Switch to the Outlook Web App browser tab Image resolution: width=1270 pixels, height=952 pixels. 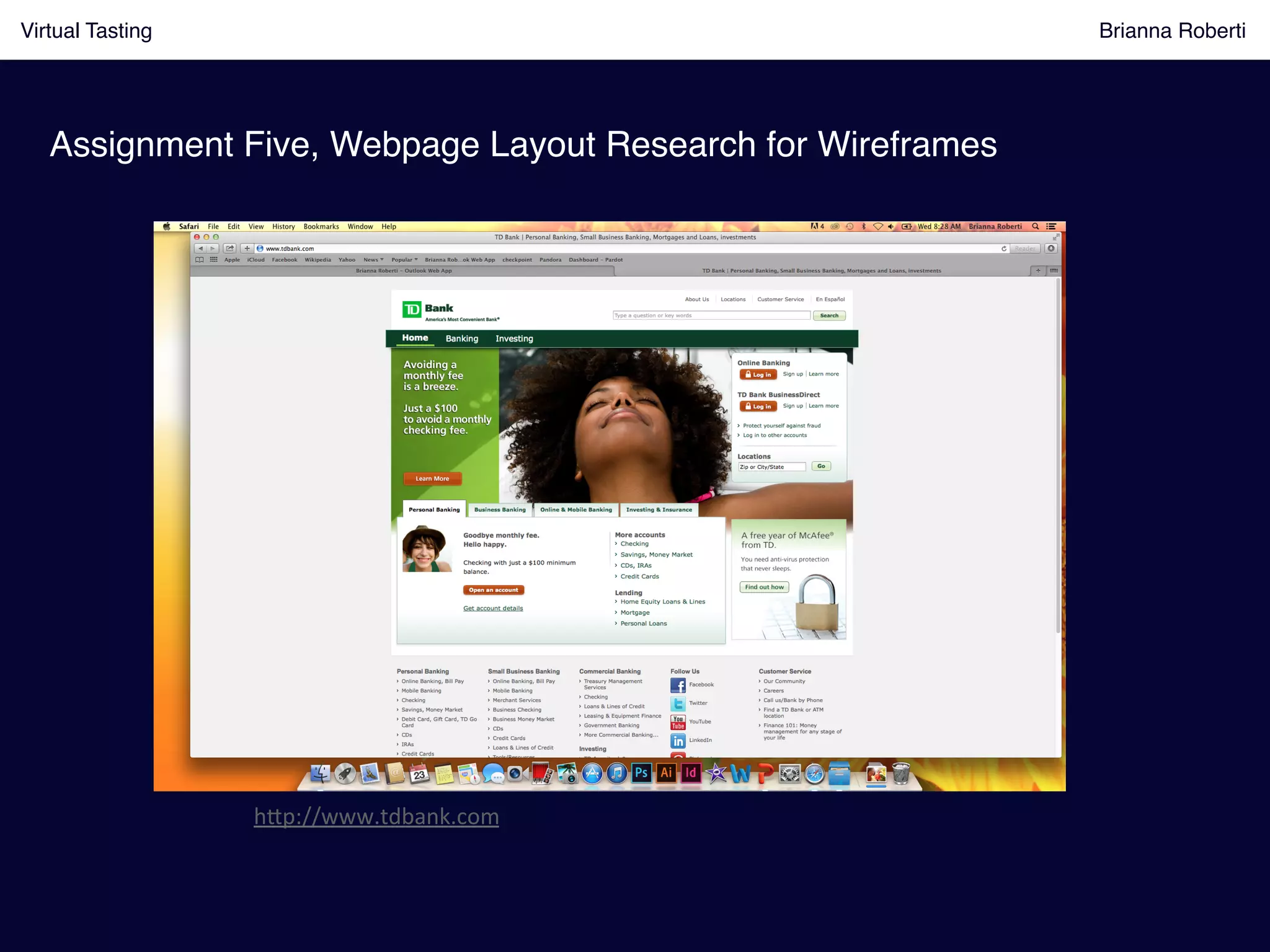404,270
